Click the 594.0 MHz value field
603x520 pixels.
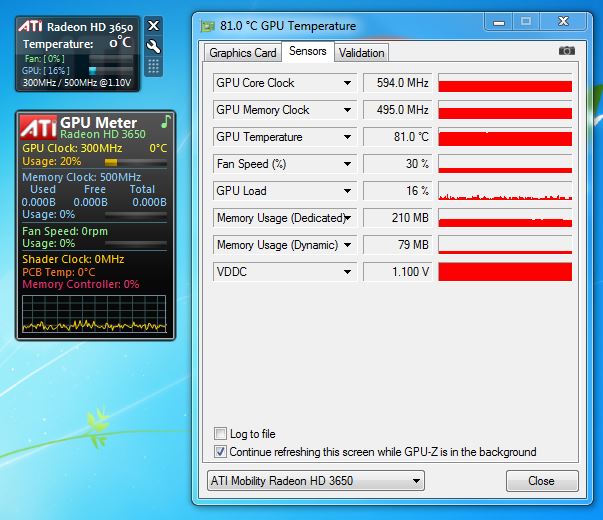point(398,83)
